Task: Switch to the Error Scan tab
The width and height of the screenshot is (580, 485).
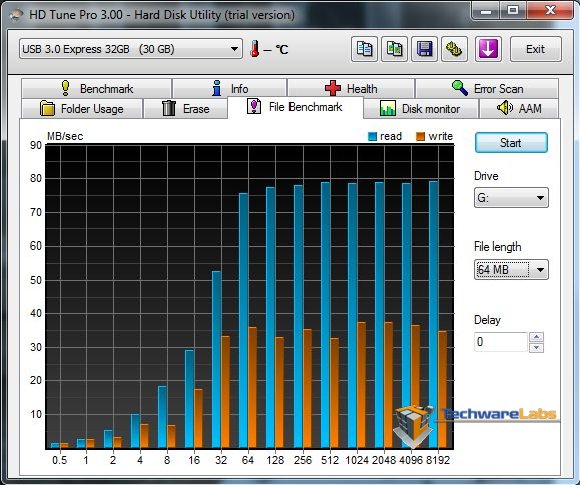Action: (x=487, y=88)
